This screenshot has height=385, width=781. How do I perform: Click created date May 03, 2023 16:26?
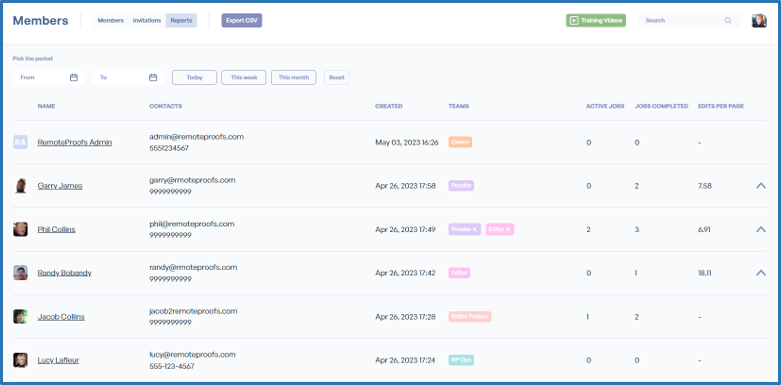[406, 142]
